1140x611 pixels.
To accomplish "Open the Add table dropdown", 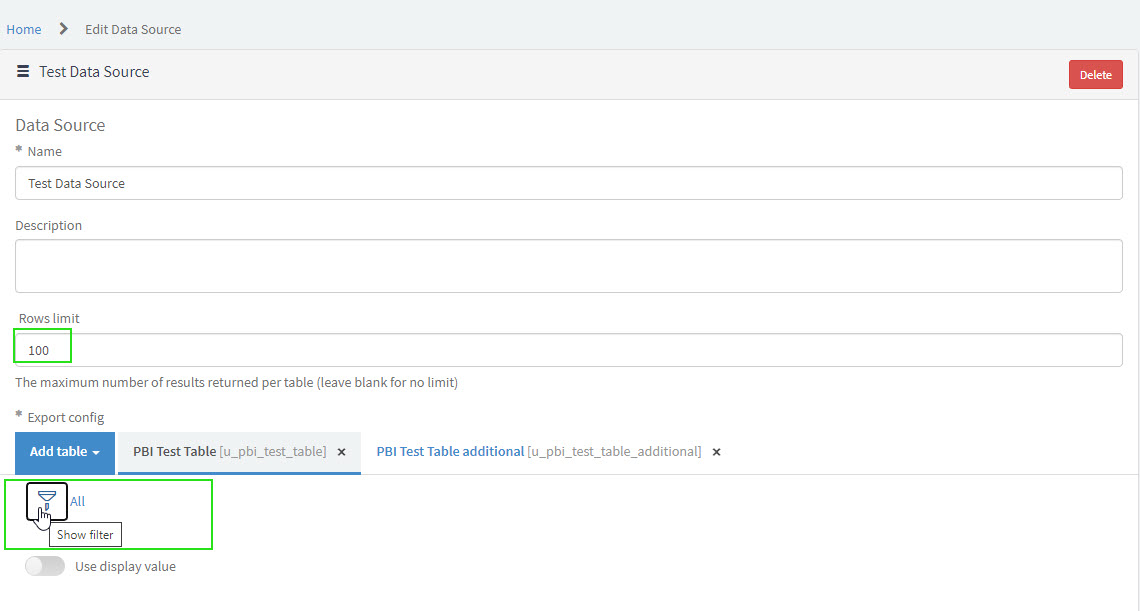I will (x=65, y=452).
